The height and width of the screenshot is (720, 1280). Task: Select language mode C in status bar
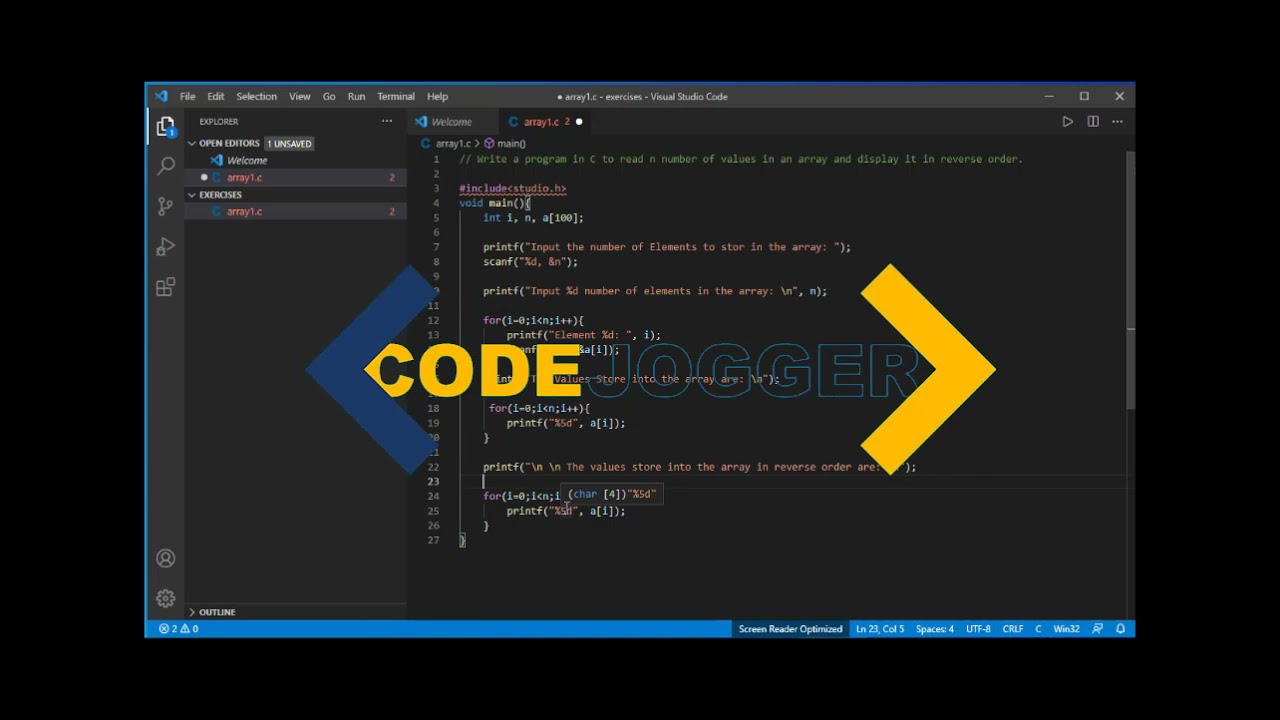pyautogui.click(x=1038, y=629)
